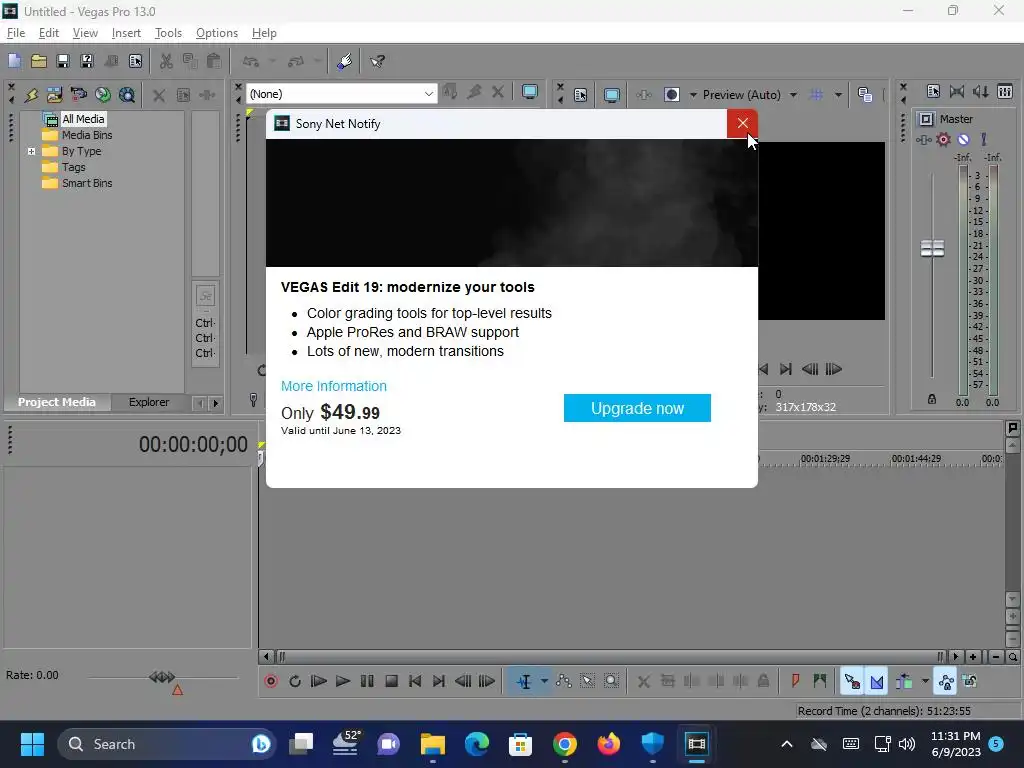The image size is (1024, 768).
Task: Insert a region with the green flags icon
Action: tap(820, 681)
